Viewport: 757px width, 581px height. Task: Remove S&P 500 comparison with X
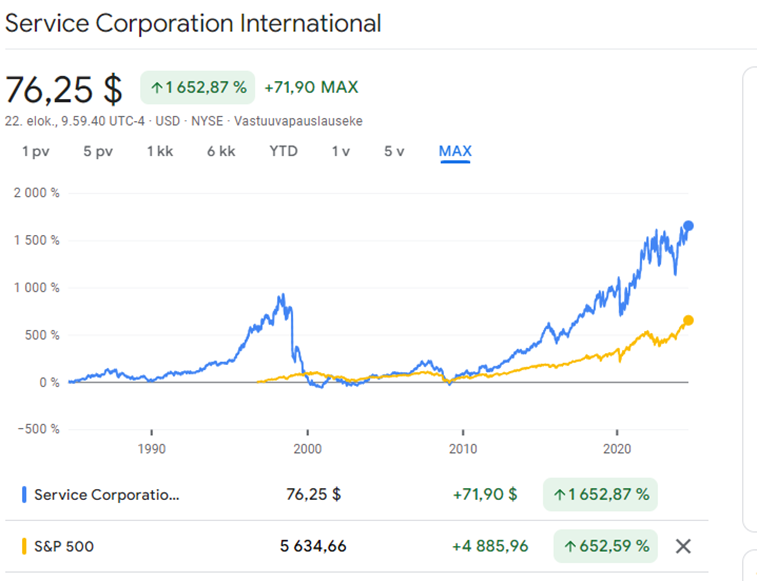[683, 546]
